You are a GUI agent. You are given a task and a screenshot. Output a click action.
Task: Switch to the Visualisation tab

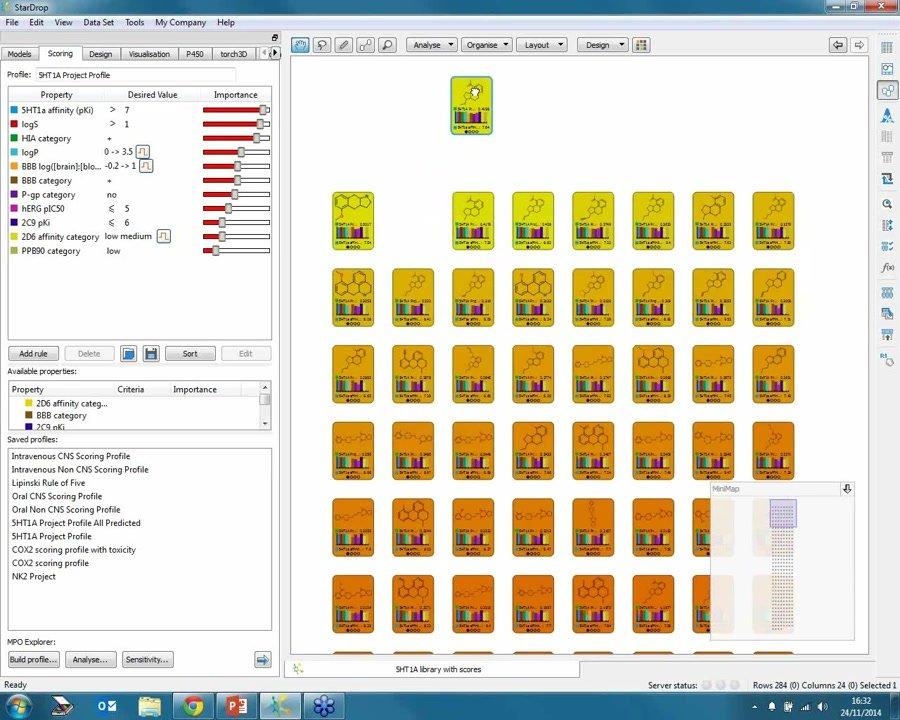click(x=149, y=53)
